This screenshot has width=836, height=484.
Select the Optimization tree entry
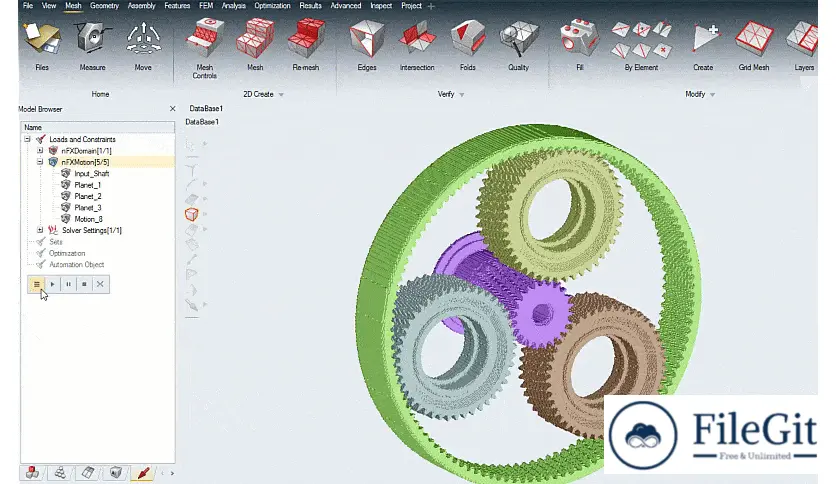(67, 253)
